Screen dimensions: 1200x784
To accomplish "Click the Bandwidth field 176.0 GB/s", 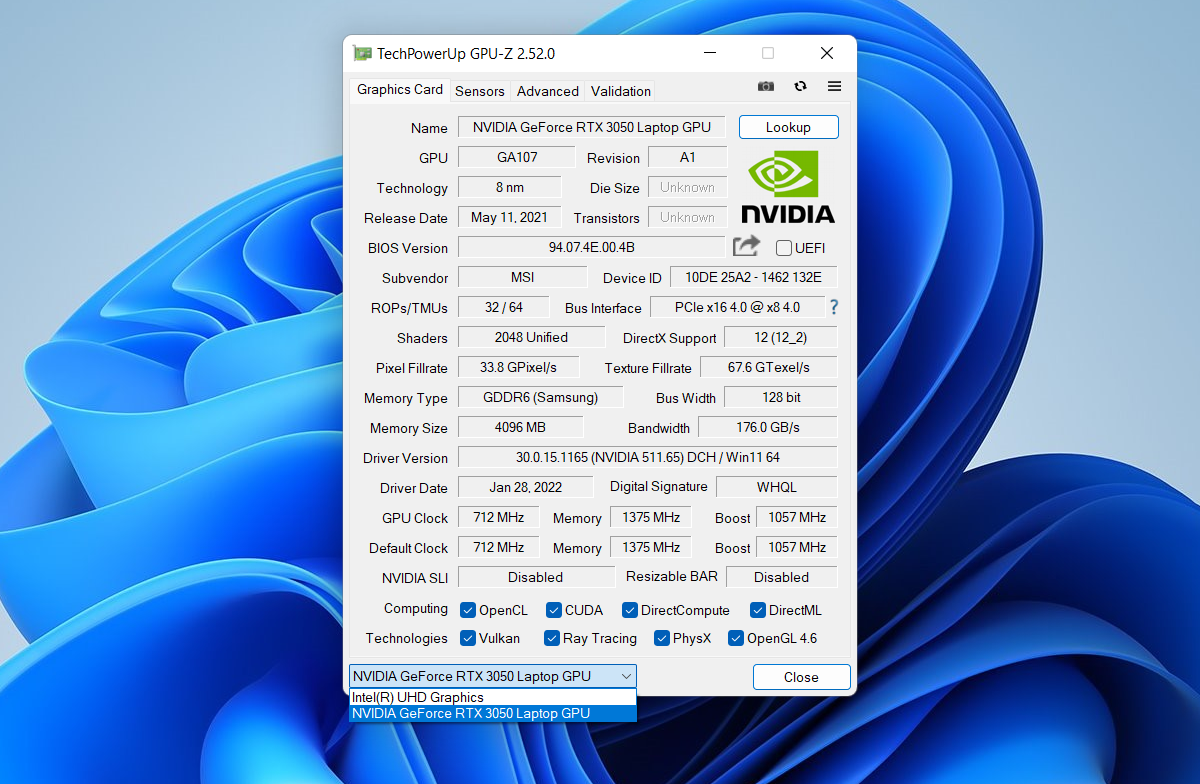I will [x=768, y=427].
